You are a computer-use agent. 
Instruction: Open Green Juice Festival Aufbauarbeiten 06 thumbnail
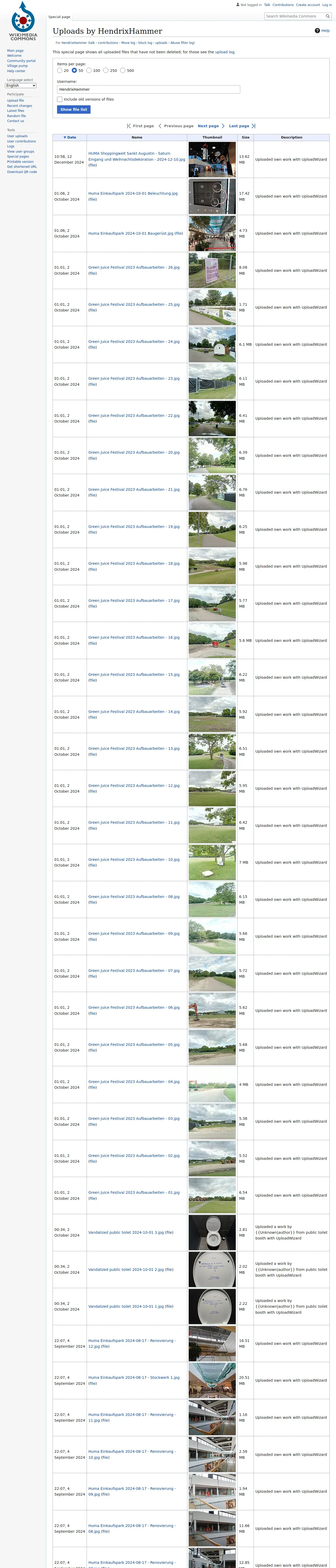(212, 1010)
